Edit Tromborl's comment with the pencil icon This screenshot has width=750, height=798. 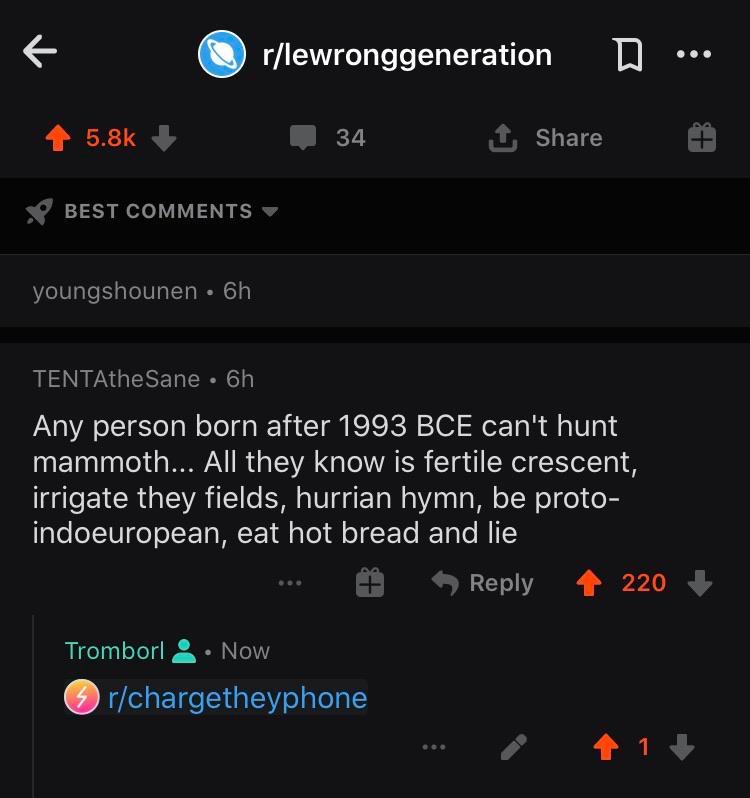(x=513, y=746)
